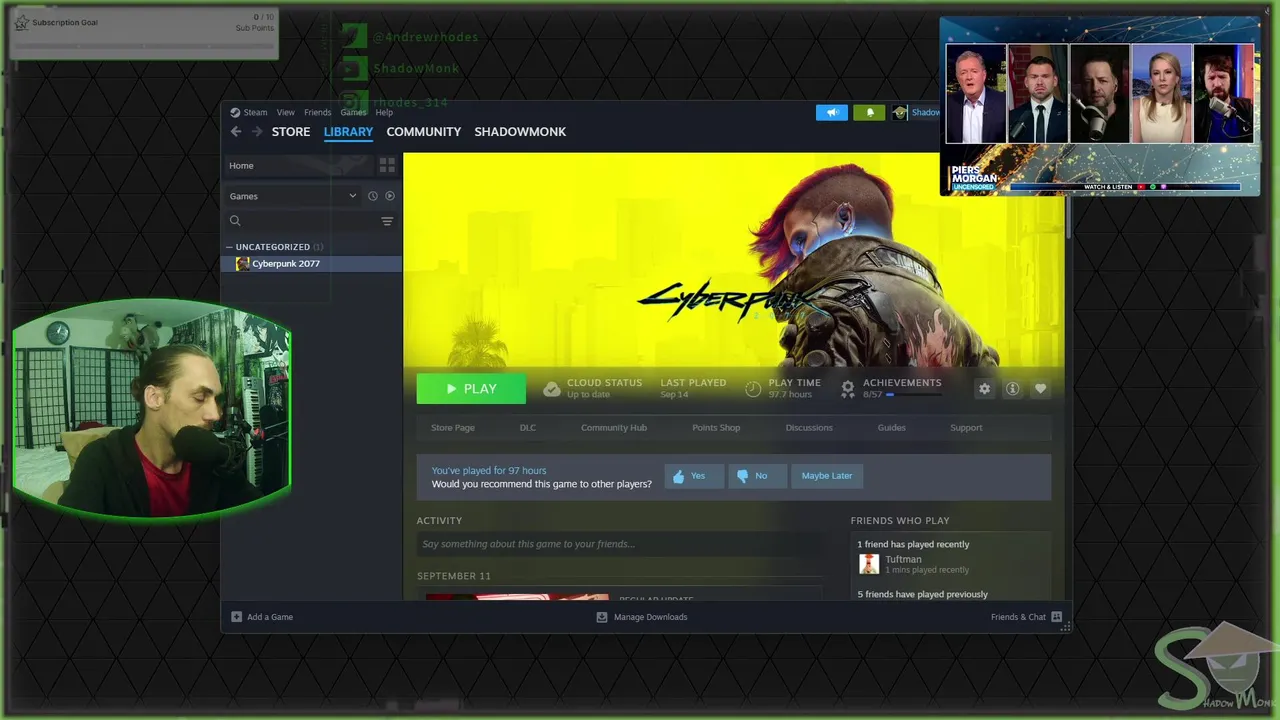Open the Friends menu
The width and height of the screenshot is (1280, 720).
[317, 112]
